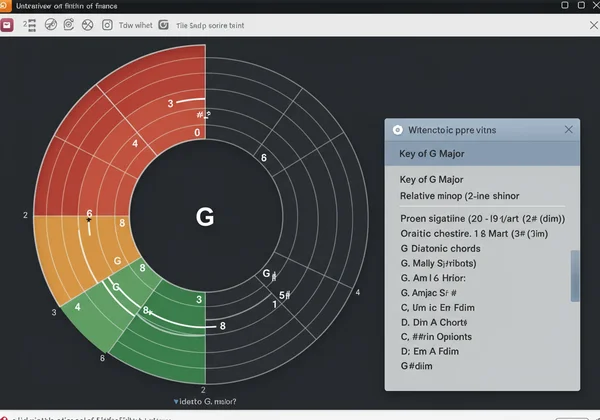Select 'Relative minop (2-ine shinor' row
The width and height of the screenshot is (600, 420).
[x=460, y=196]
